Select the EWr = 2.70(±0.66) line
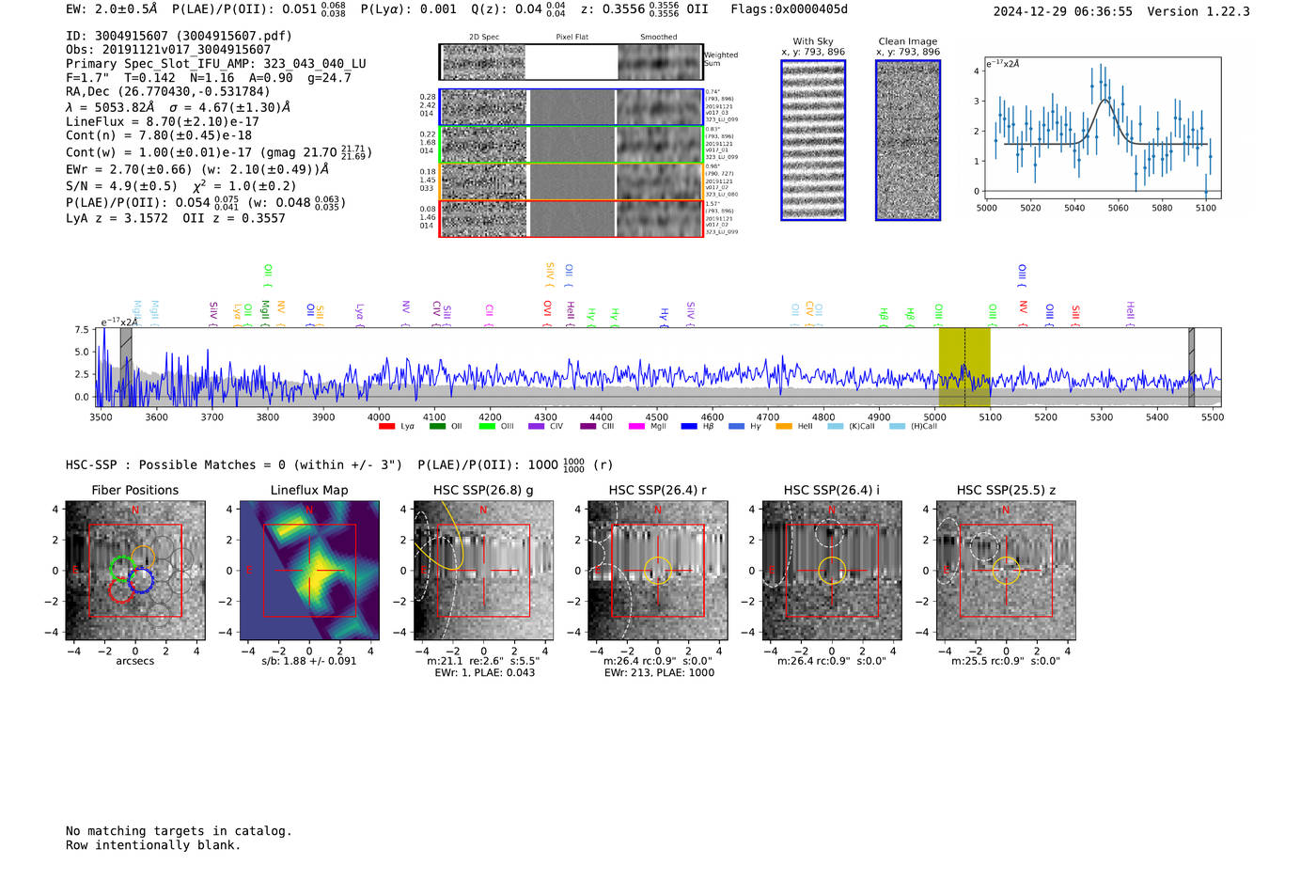Viewport: 1316px width, 896px height. [197, 169]
